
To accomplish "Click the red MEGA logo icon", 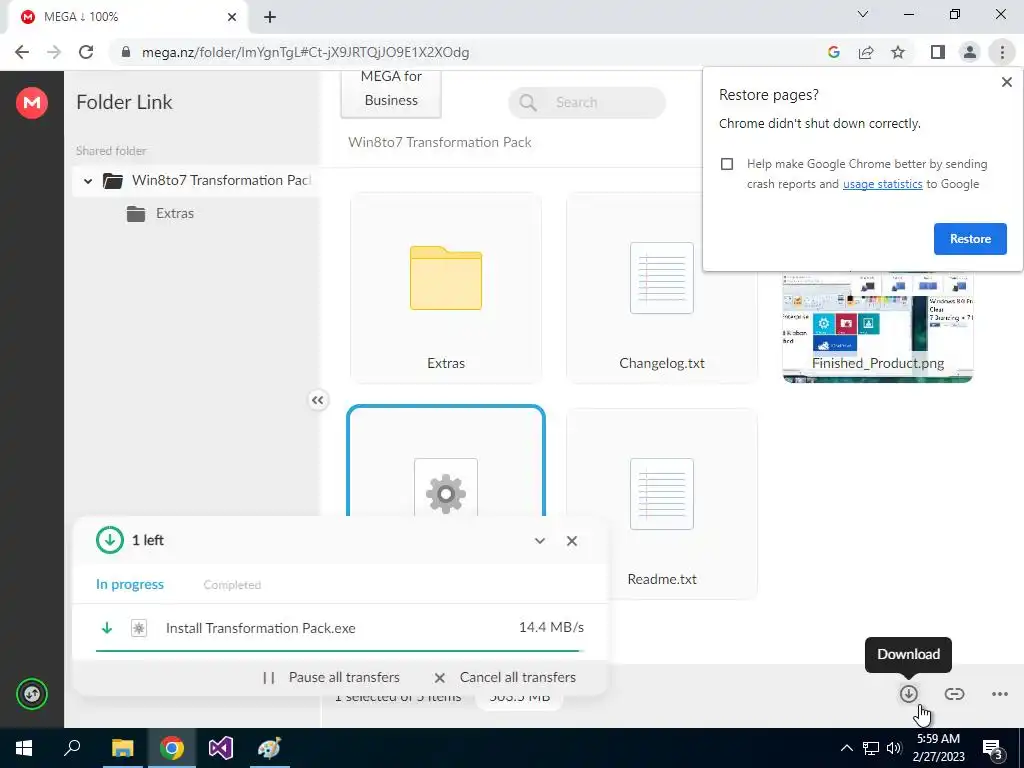I will pyautogui.click(x=31, y=103).
